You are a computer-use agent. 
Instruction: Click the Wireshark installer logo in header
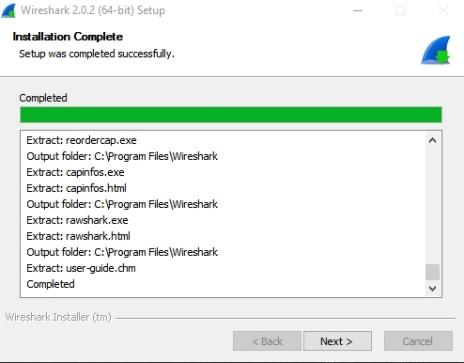point(436,50)
